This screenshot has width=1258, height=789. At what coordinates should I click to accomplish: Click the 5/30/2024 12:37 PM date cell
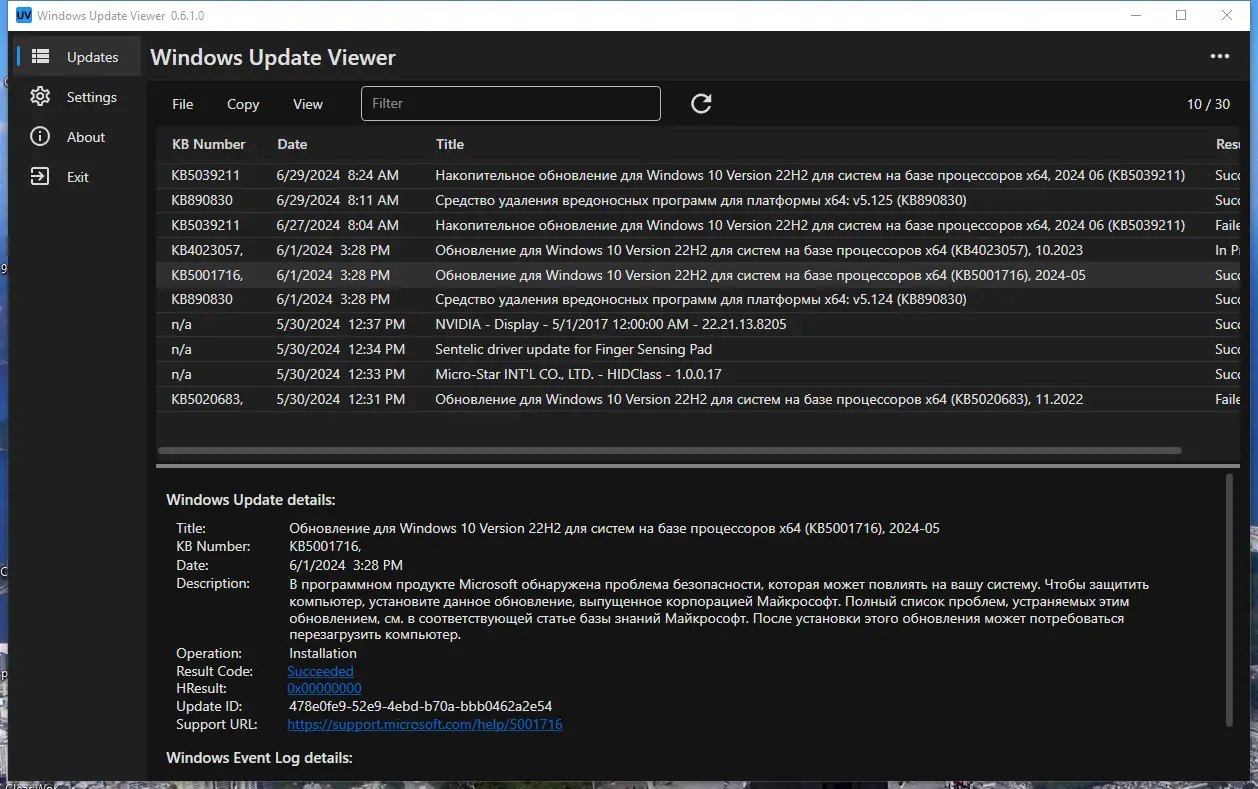340,324
